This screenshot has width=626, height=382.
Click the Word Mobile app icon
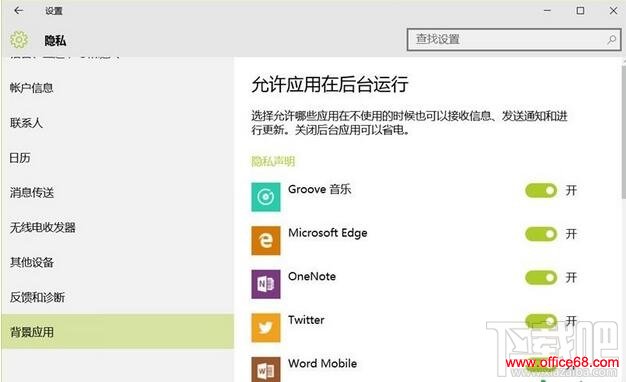point(265,369)
